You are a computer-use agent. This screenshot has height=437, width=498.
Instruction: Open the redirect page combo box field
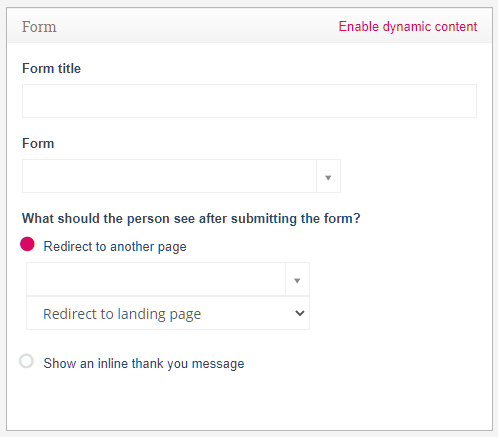168,279
